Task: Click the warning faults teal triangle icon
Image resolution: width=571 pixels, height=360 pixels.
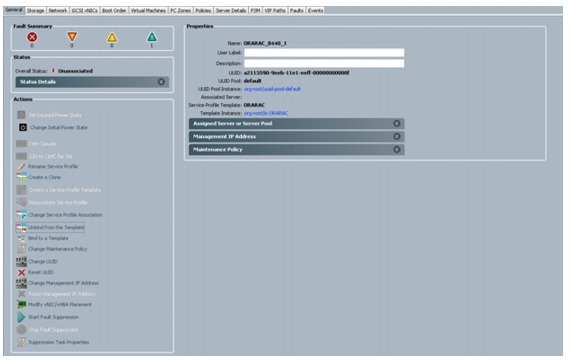Action: coord(152,37)
